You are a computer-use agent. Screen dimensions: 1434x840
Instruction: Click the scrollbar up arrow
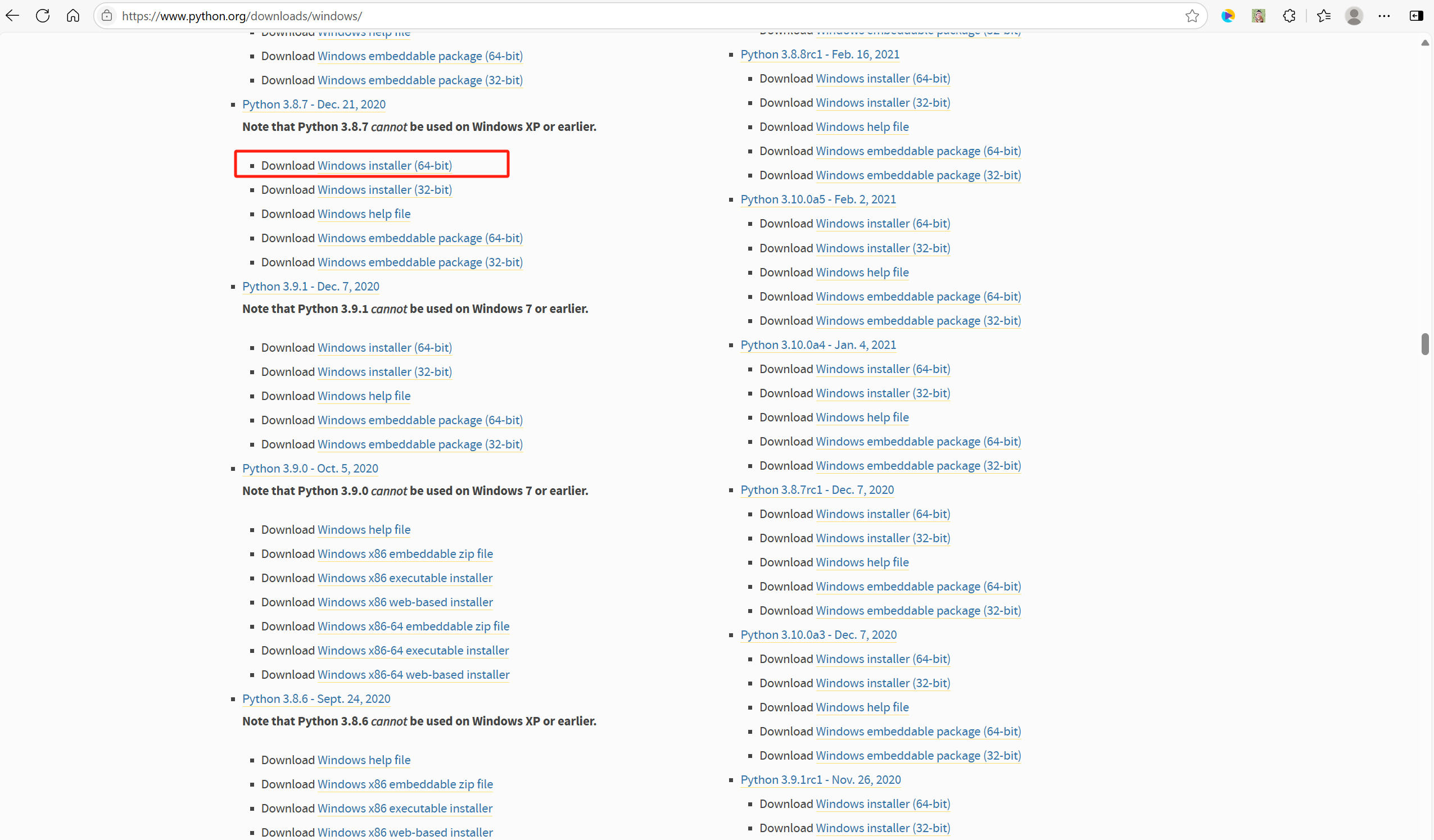tap(1424, 43)
